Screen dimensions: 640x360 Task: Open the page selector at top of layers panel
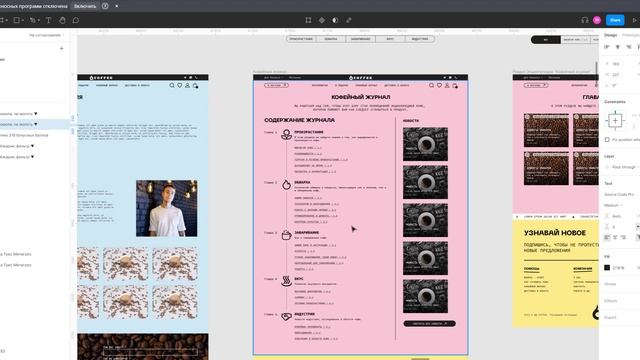coord(46,35)
